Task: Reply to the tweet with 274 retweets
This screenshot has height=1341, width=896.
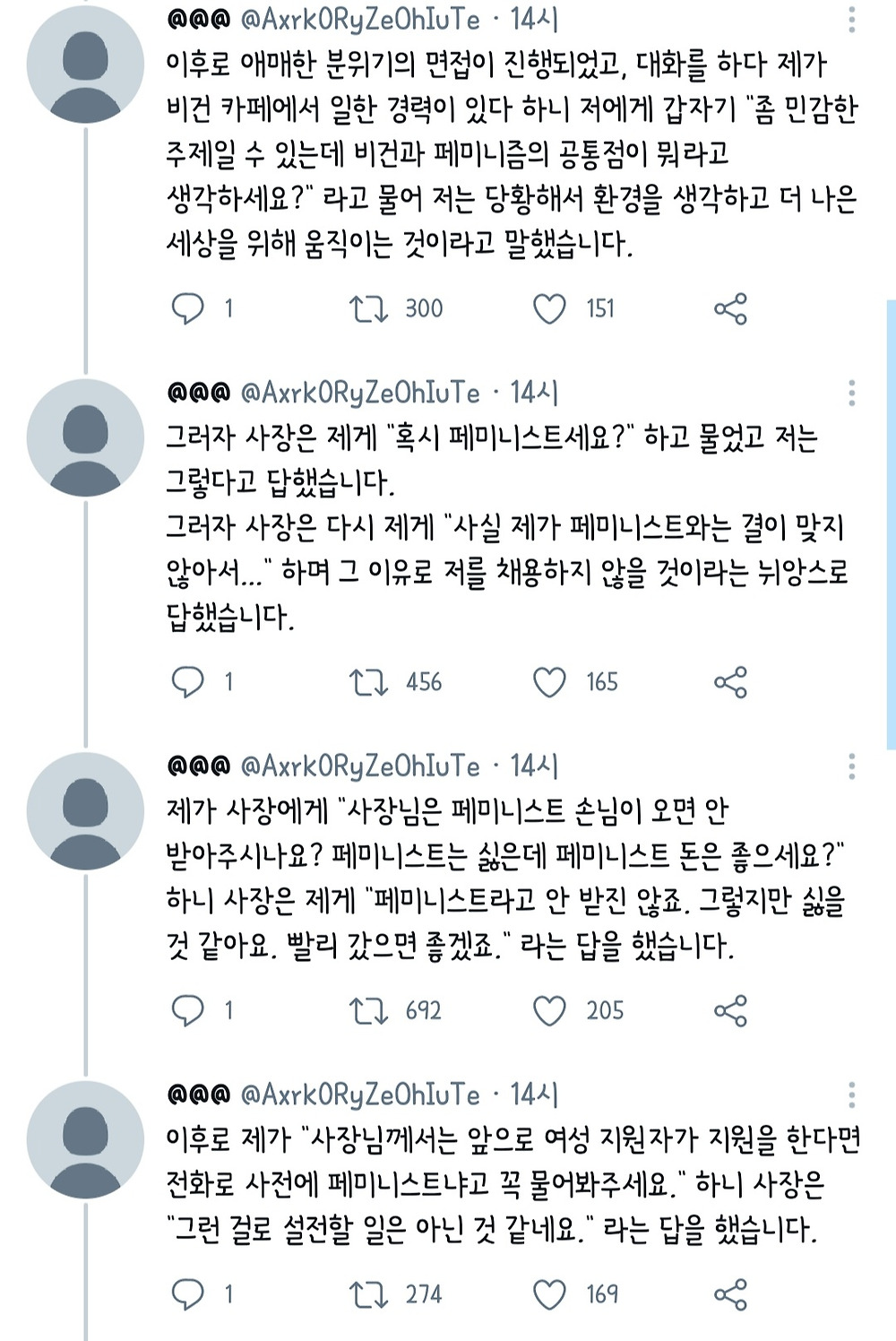Action: tap(188, 1294)
